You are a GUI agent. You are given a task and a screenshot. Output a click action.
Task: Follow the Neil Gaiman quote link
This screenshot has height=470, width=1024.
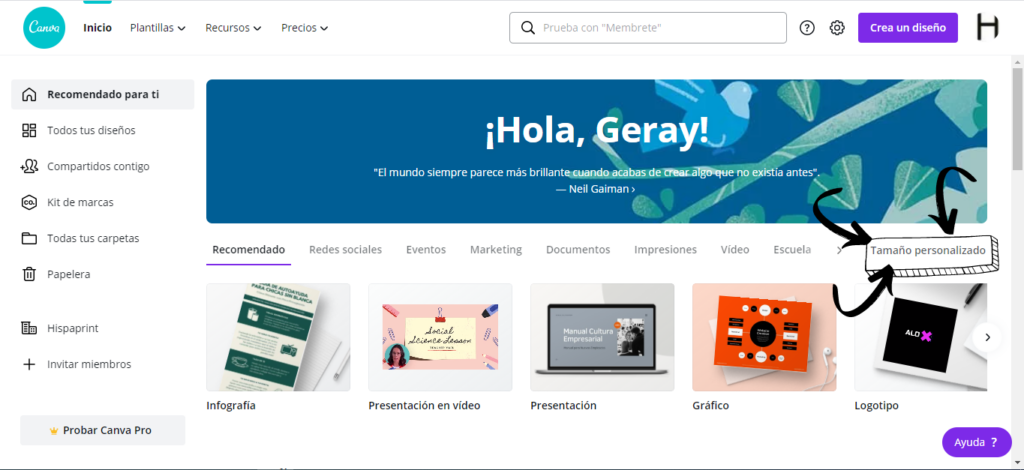[595, 189]
